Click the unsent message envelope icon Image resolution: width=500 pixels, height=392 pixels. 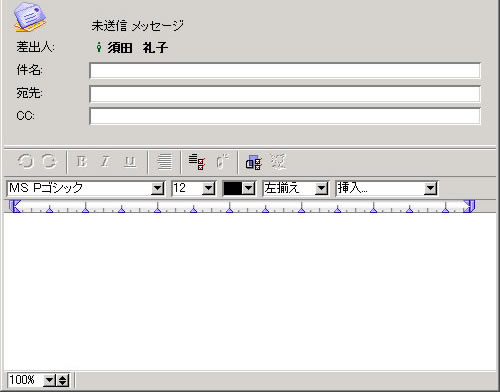(x=29, y=17)
